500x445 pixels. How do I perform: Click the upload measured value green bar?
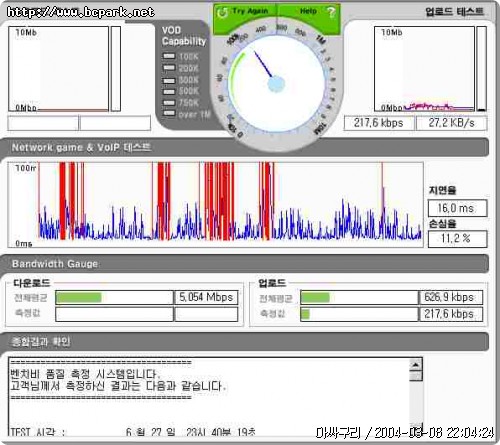point(305,314)
